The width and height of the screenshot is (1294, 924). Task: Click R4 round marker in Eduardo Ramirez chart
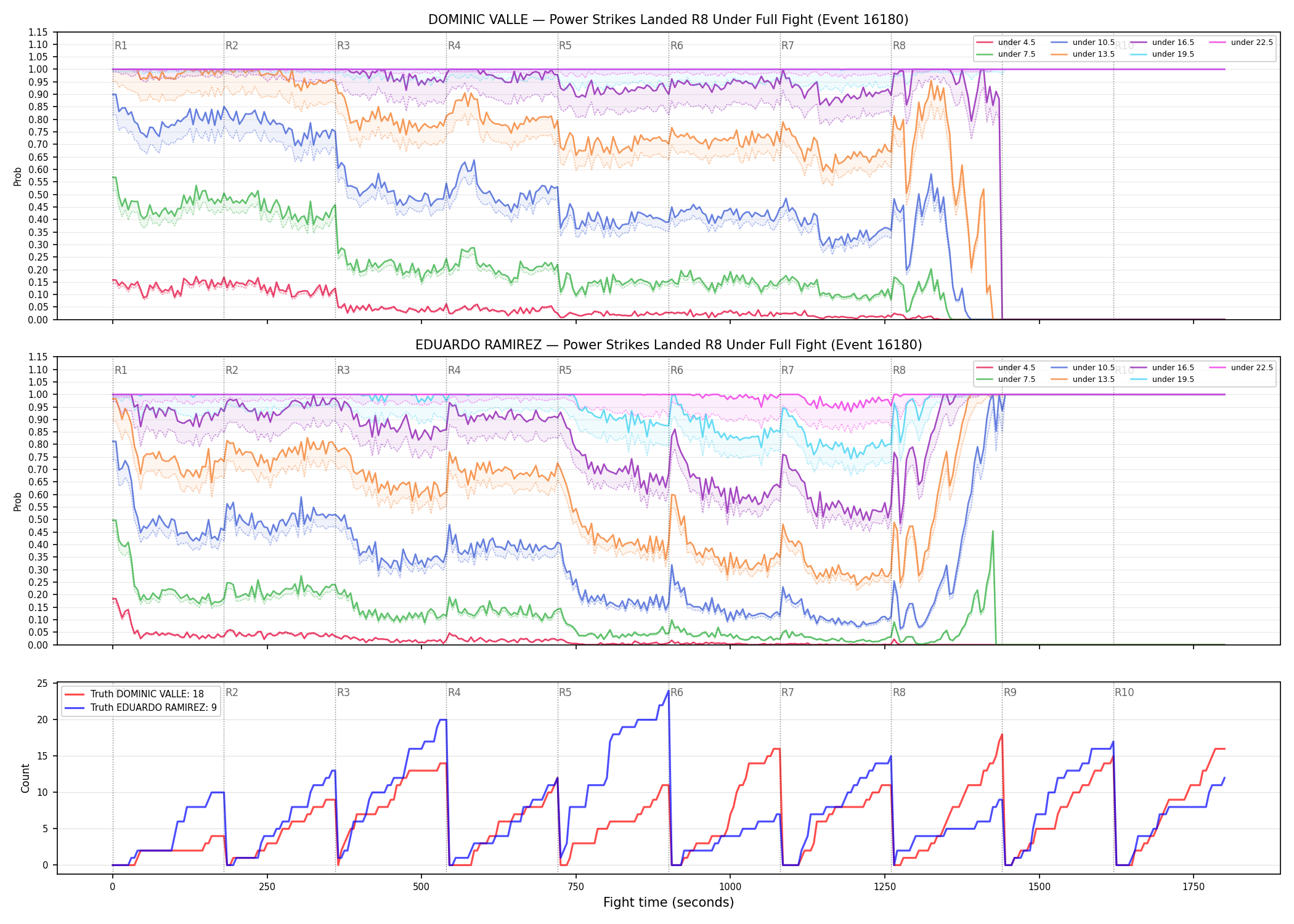[x=454, y=370]
